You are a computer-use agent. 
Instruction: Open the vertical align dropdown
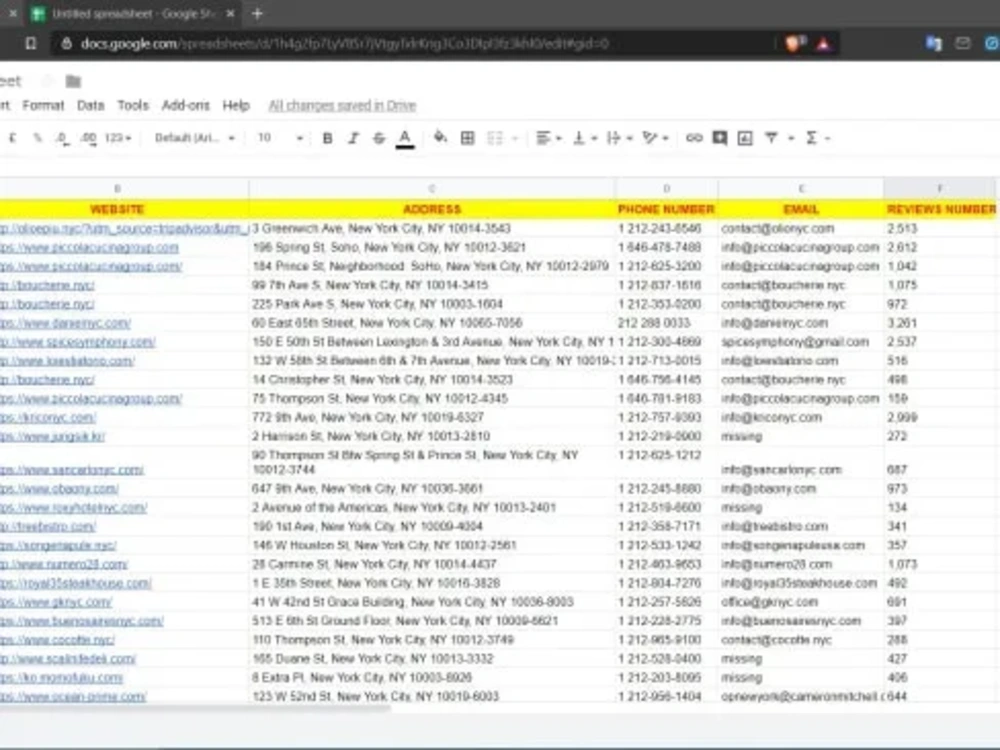584,138
